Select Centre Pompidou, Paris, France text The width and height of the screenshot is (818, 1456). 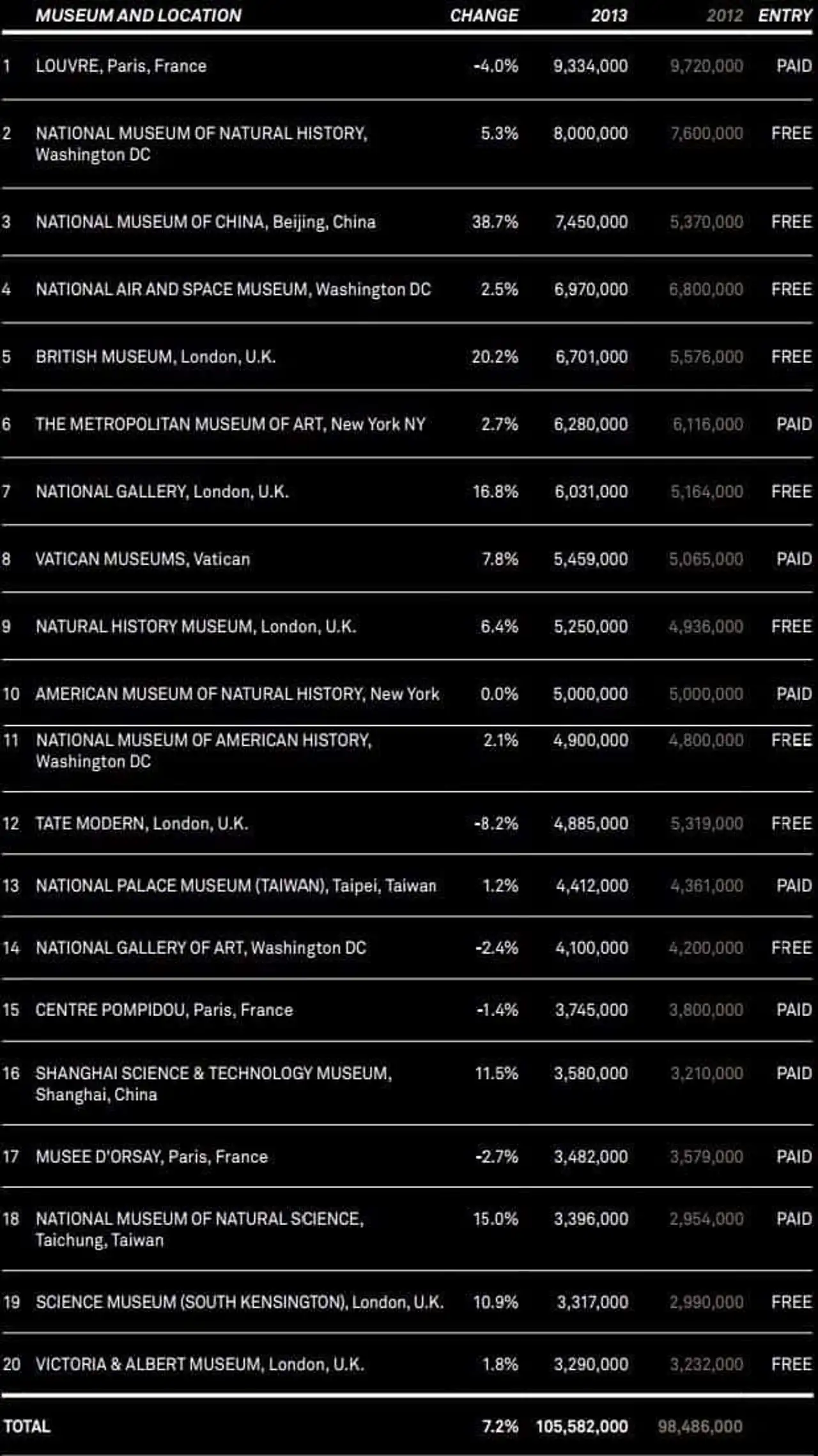coord(164,1010)
